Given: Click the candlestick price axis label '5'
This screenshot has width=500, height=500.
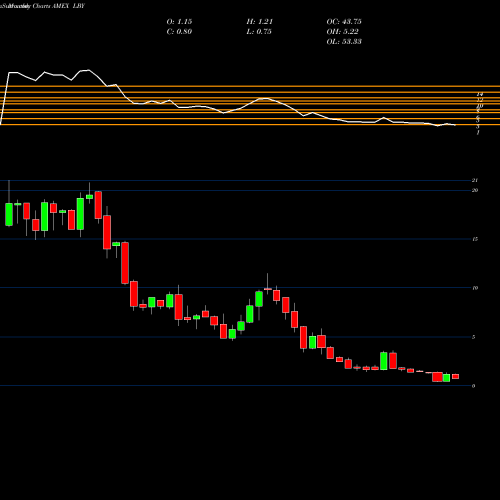Looking at the screenshot, I should click(x=473, y=337).
